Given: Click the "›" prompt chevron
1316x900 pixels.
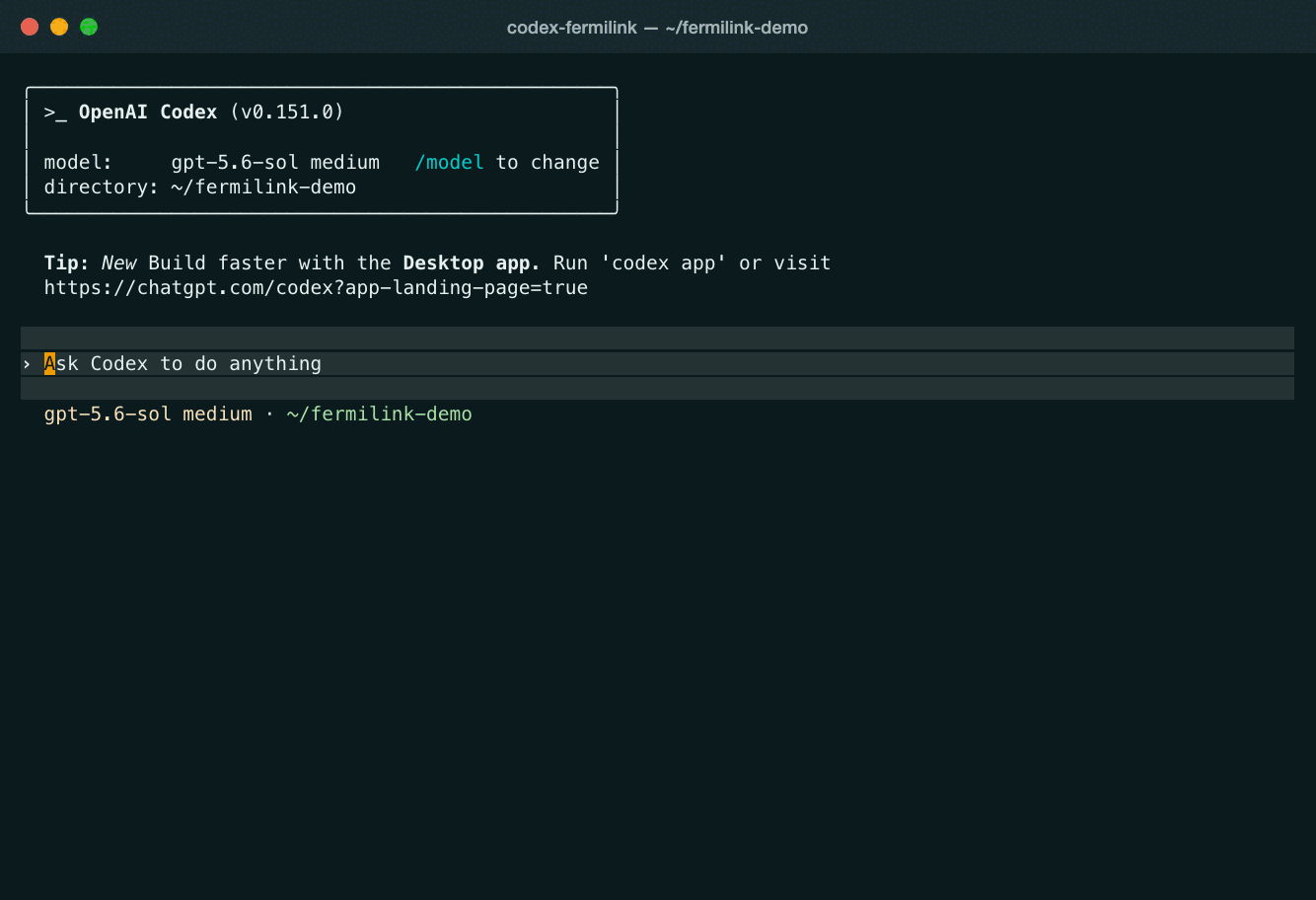Looking at the screenshot, I should point(28,364).
